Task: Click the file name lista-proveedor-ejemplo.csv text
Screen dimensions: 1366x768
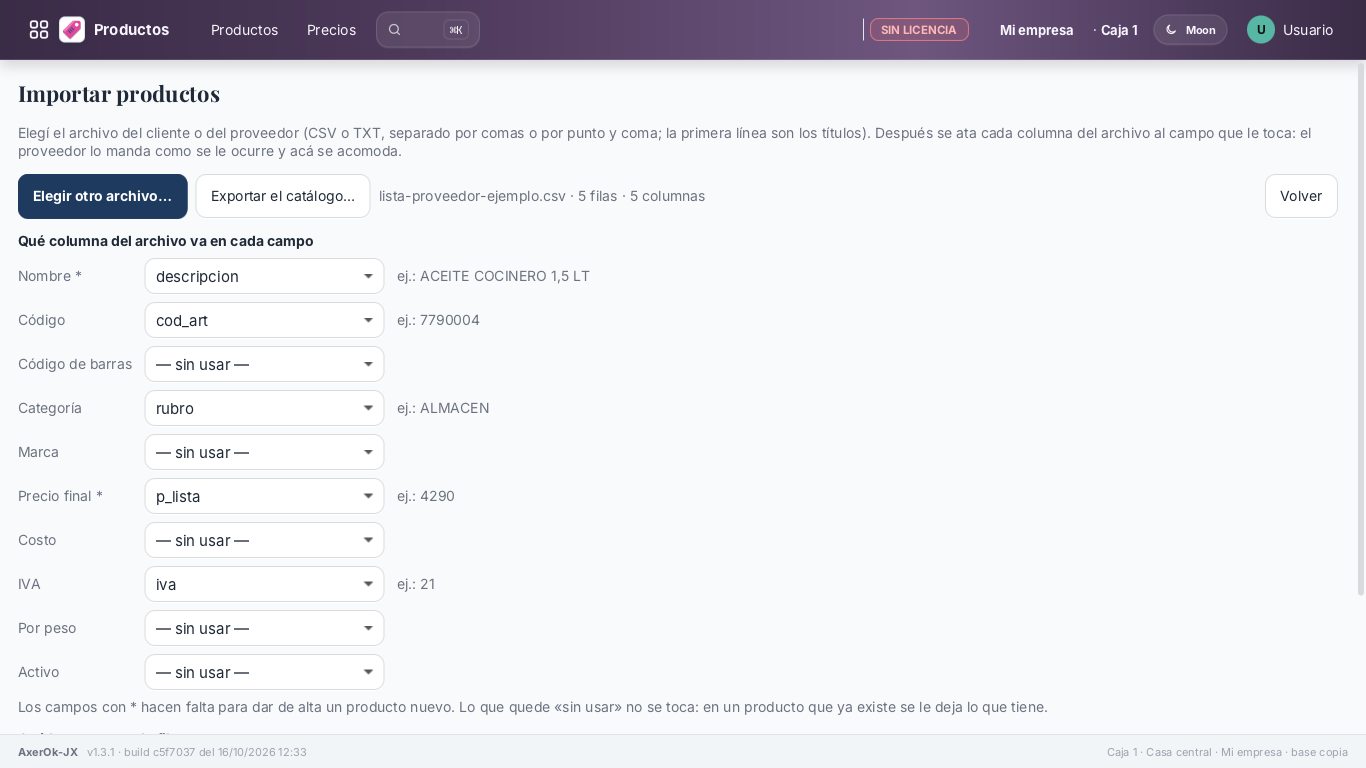Action: tap(472, 196)
